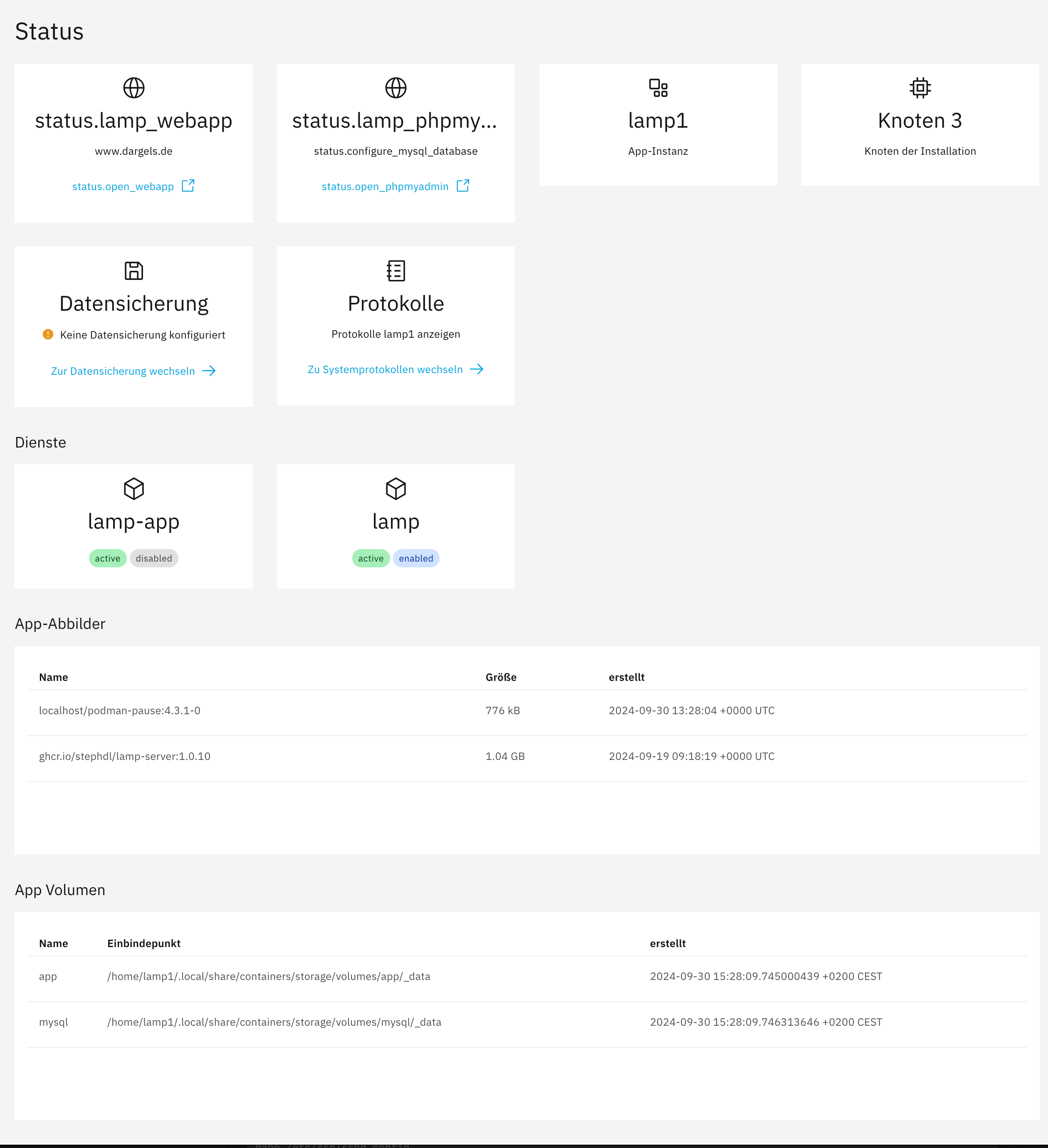The image size is (1048, 1148).
Task: Click the floppy disk Datensicherung icon
Action: point(134,271)
